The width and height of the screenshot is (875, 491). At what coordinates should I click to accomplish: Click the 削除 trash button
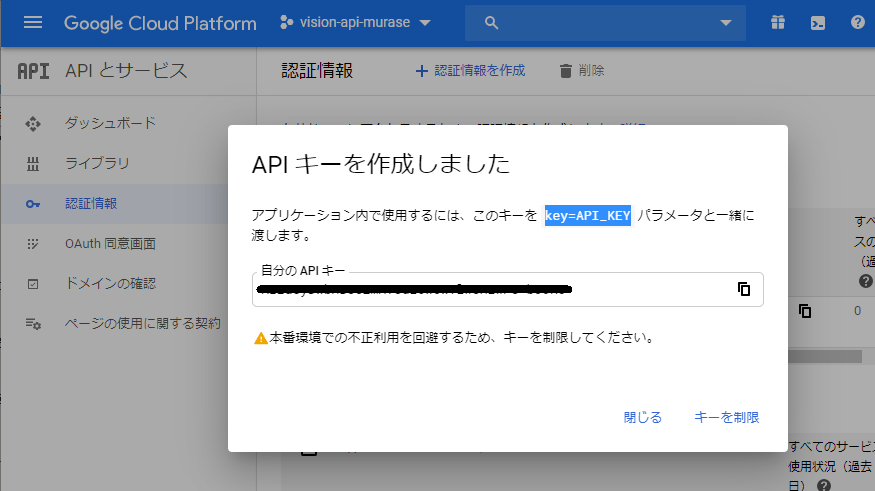582,71
